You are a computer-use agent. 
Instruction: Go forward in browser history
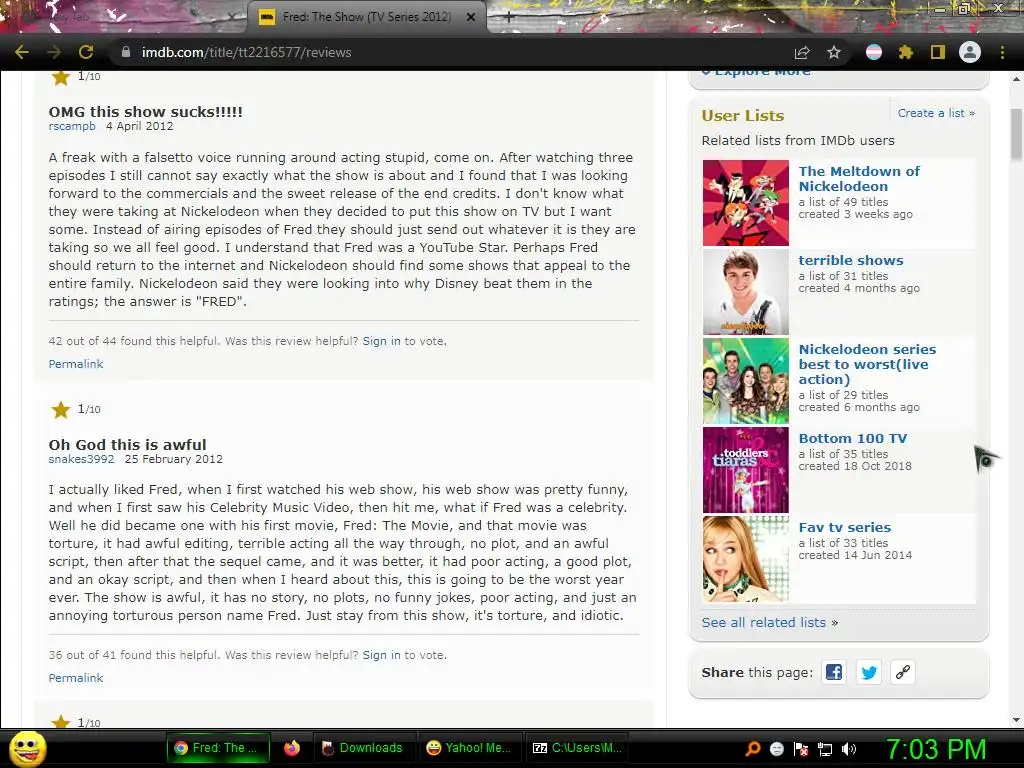click(54, 52)
